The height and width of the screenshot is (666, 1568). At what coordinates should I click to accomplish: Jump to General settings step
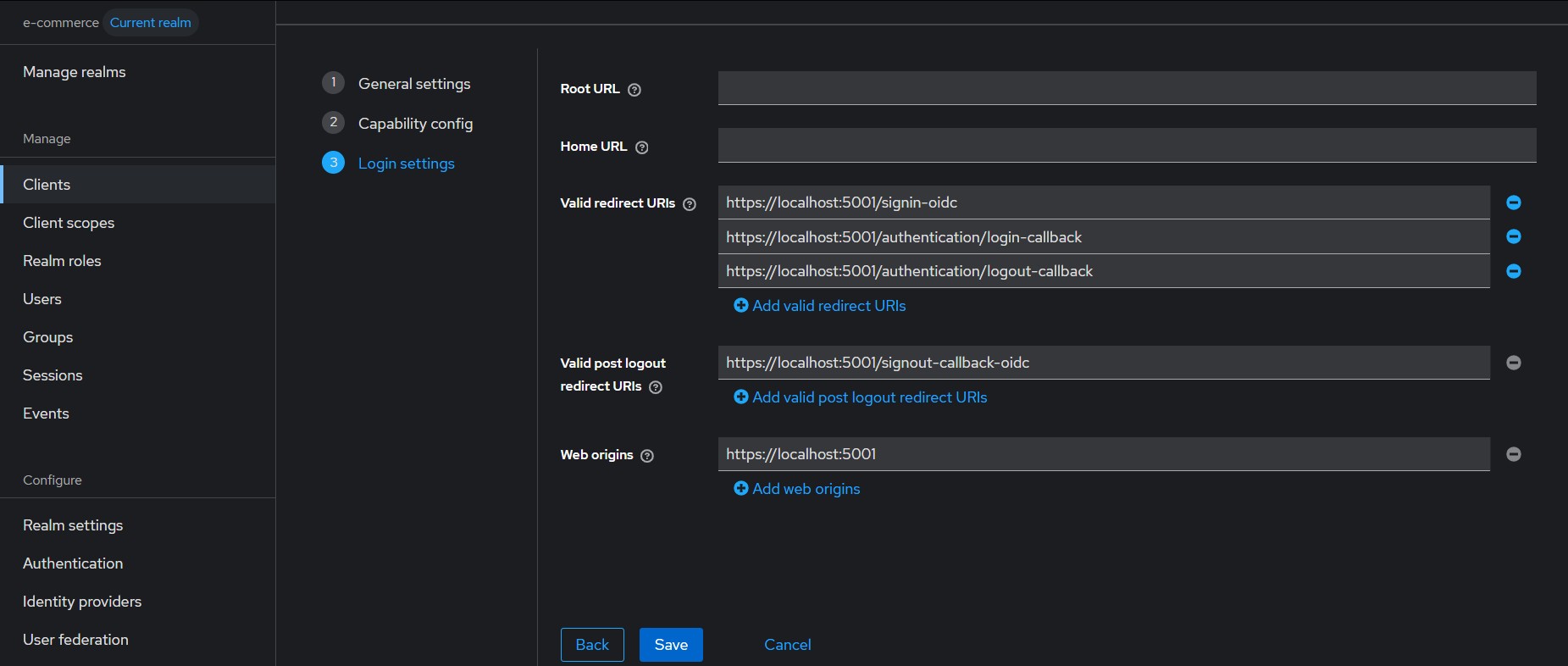413,84
